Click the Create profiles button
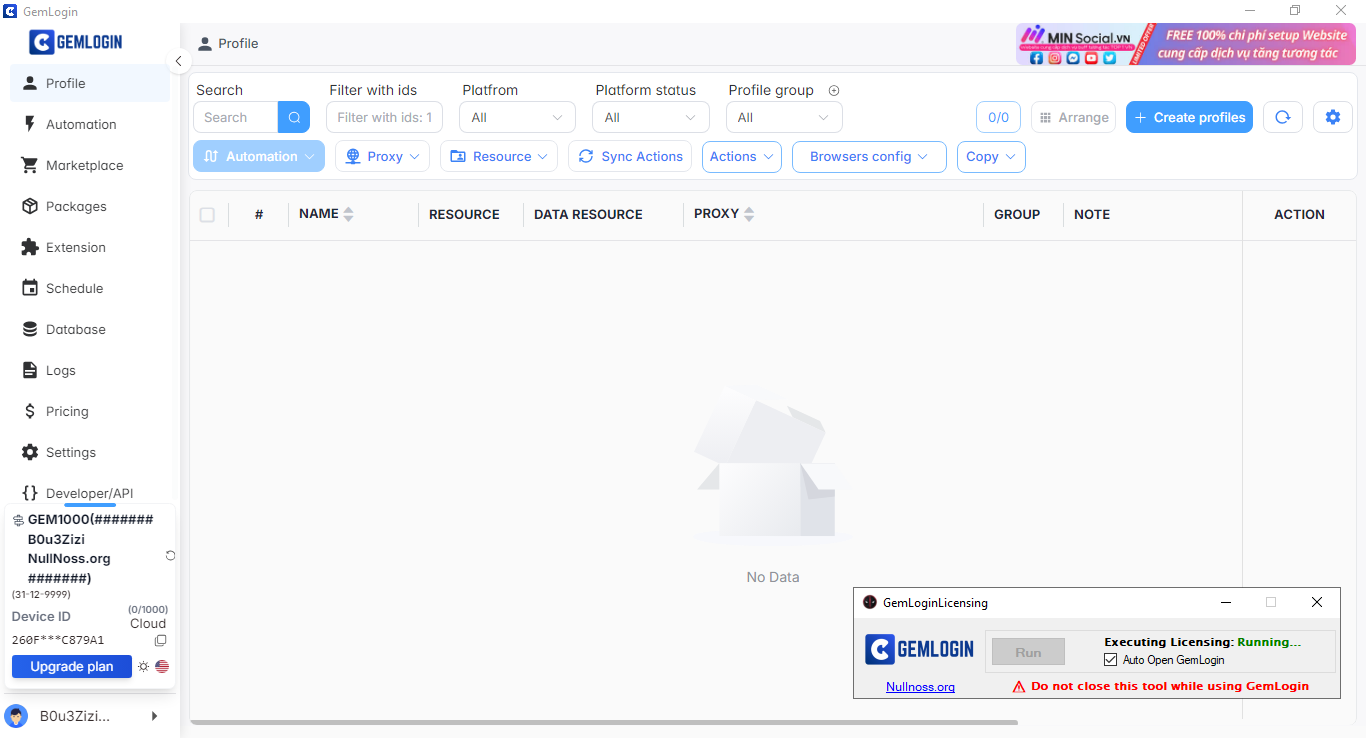1366x738 pixels. click(x=1189, y=117)
